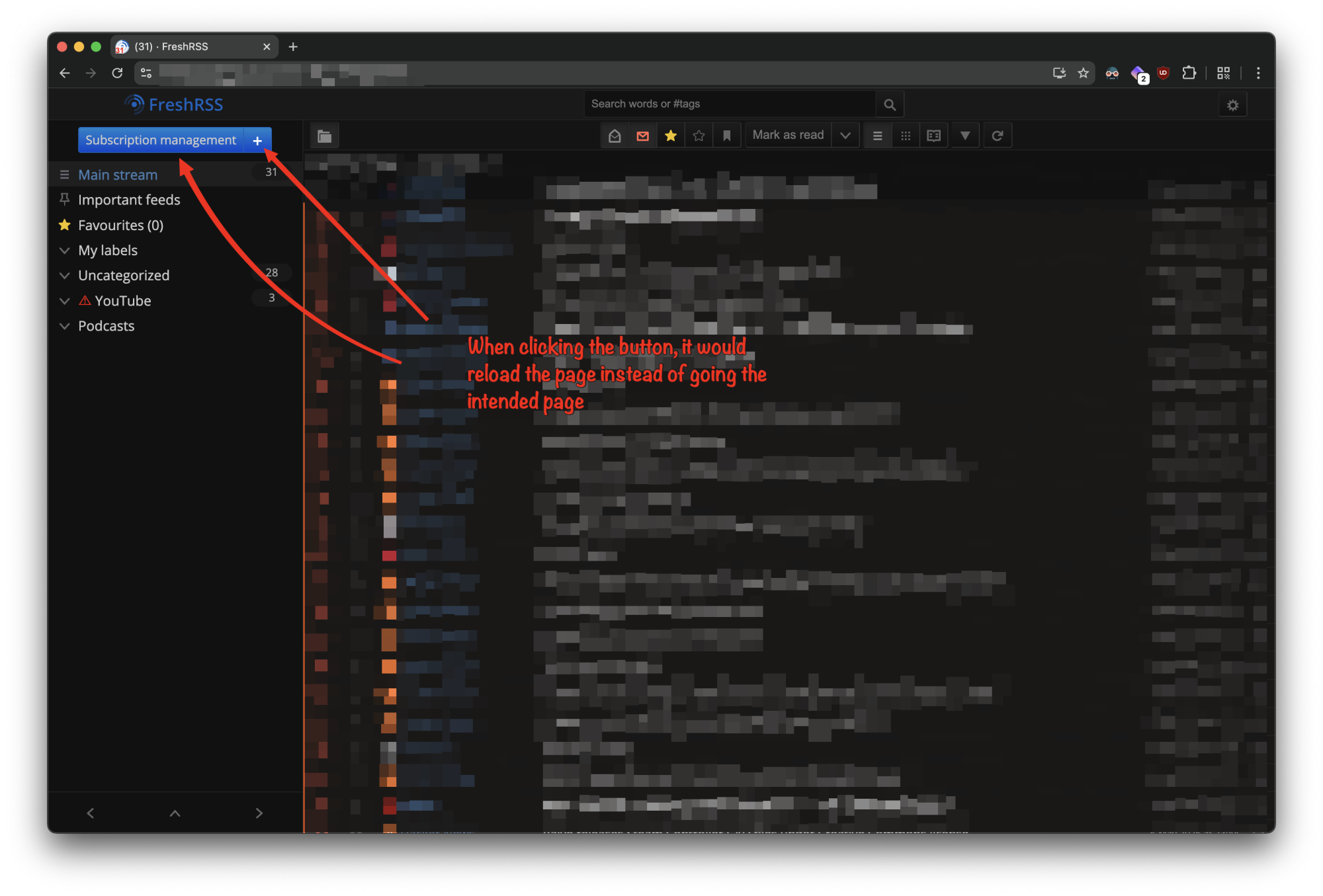Toggle showing unread articles (red envelope)
The image size is (1323, 896).
click(x=642, y=136)
